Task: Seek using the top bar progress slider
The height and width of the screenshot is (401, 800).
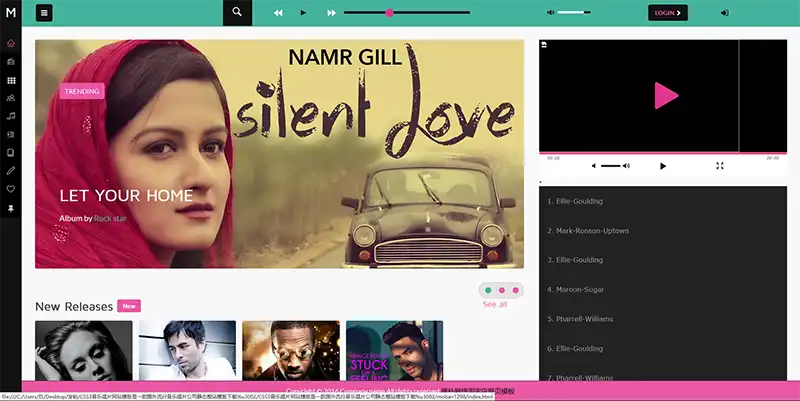Action: [x=407, y=13]
